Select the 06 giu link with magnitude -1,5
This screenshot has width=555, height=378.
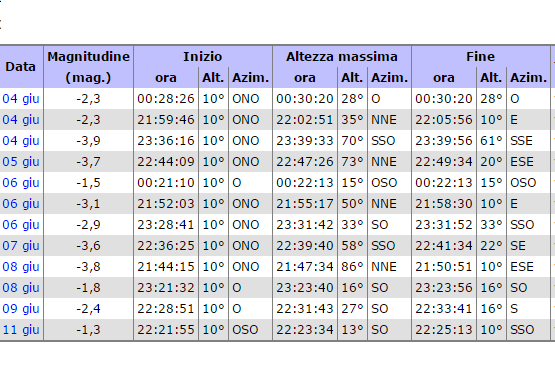click(21, 183)
